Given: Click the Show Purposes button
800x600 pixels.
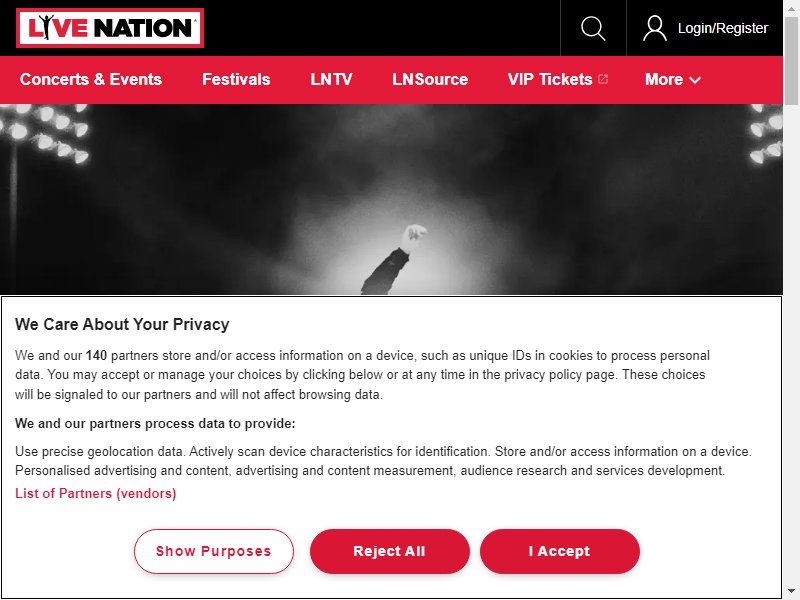Looking at the screenshot, I should [214, 551].
